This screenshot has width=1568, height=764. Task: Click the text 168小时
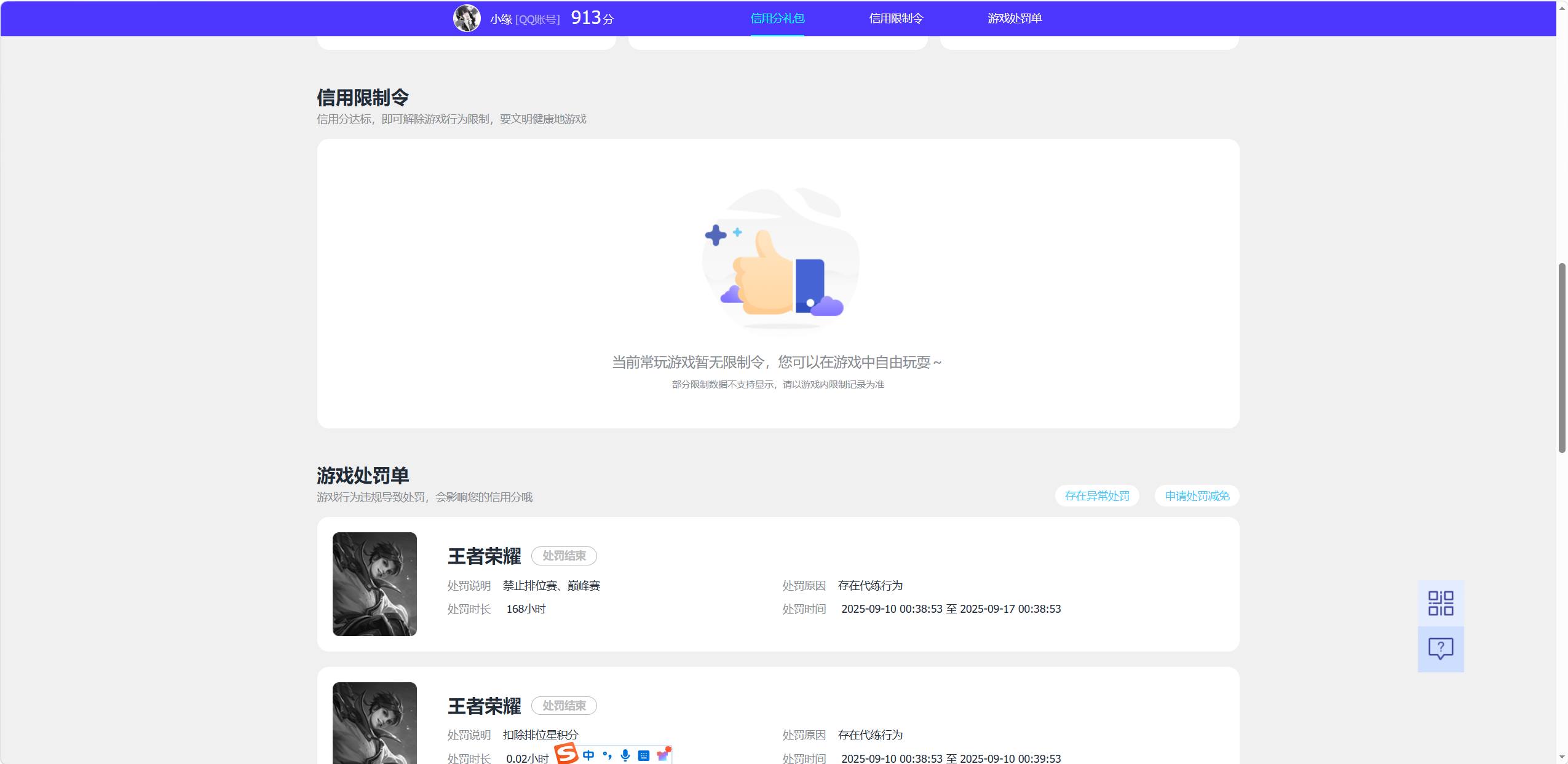526,609
